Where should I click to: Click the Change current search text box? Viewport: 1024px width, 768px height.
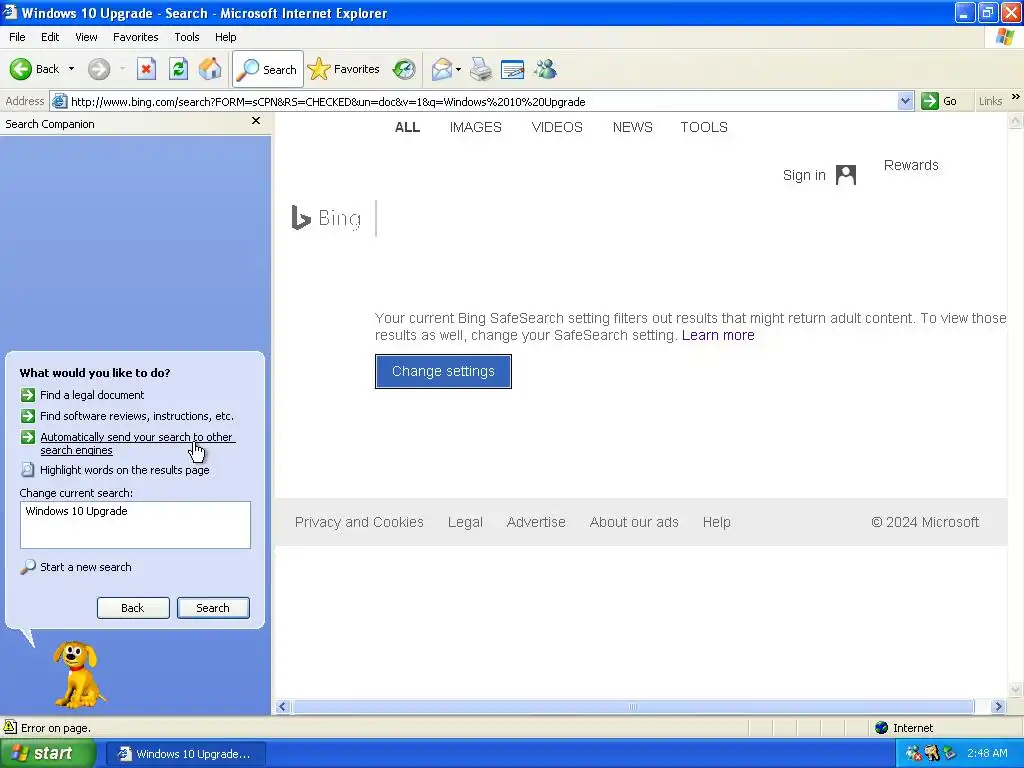coord(135,525)
